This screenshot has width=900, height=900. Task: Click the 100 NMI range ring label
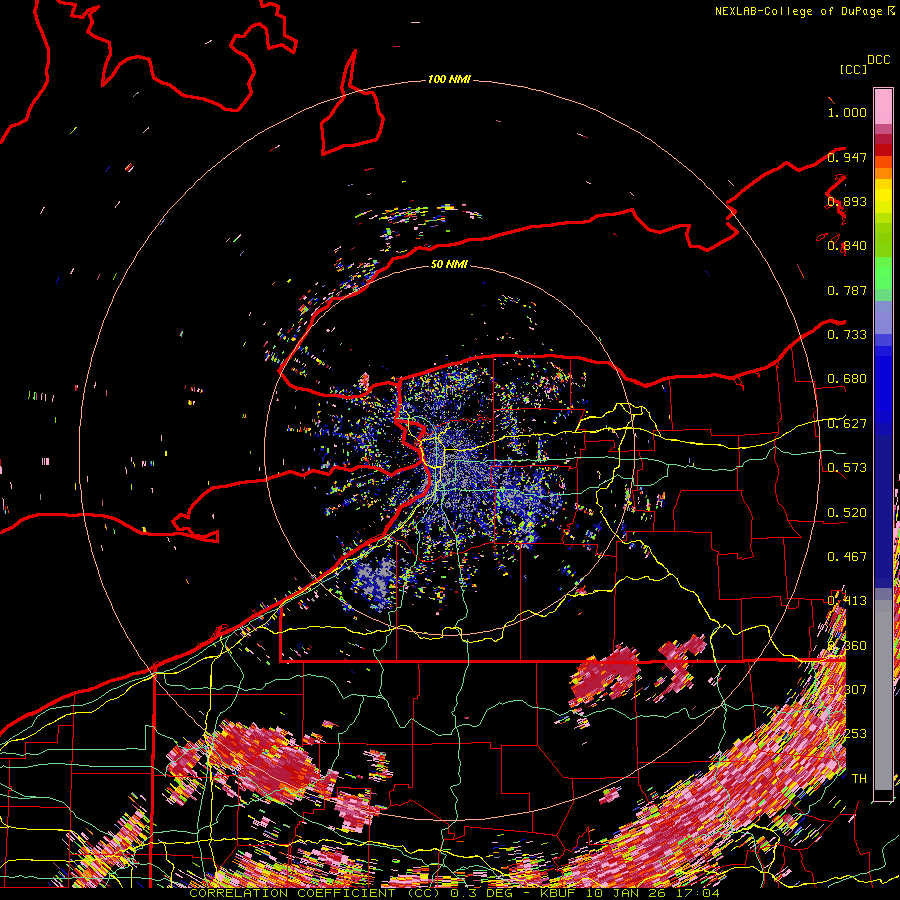tap(449, 79)
